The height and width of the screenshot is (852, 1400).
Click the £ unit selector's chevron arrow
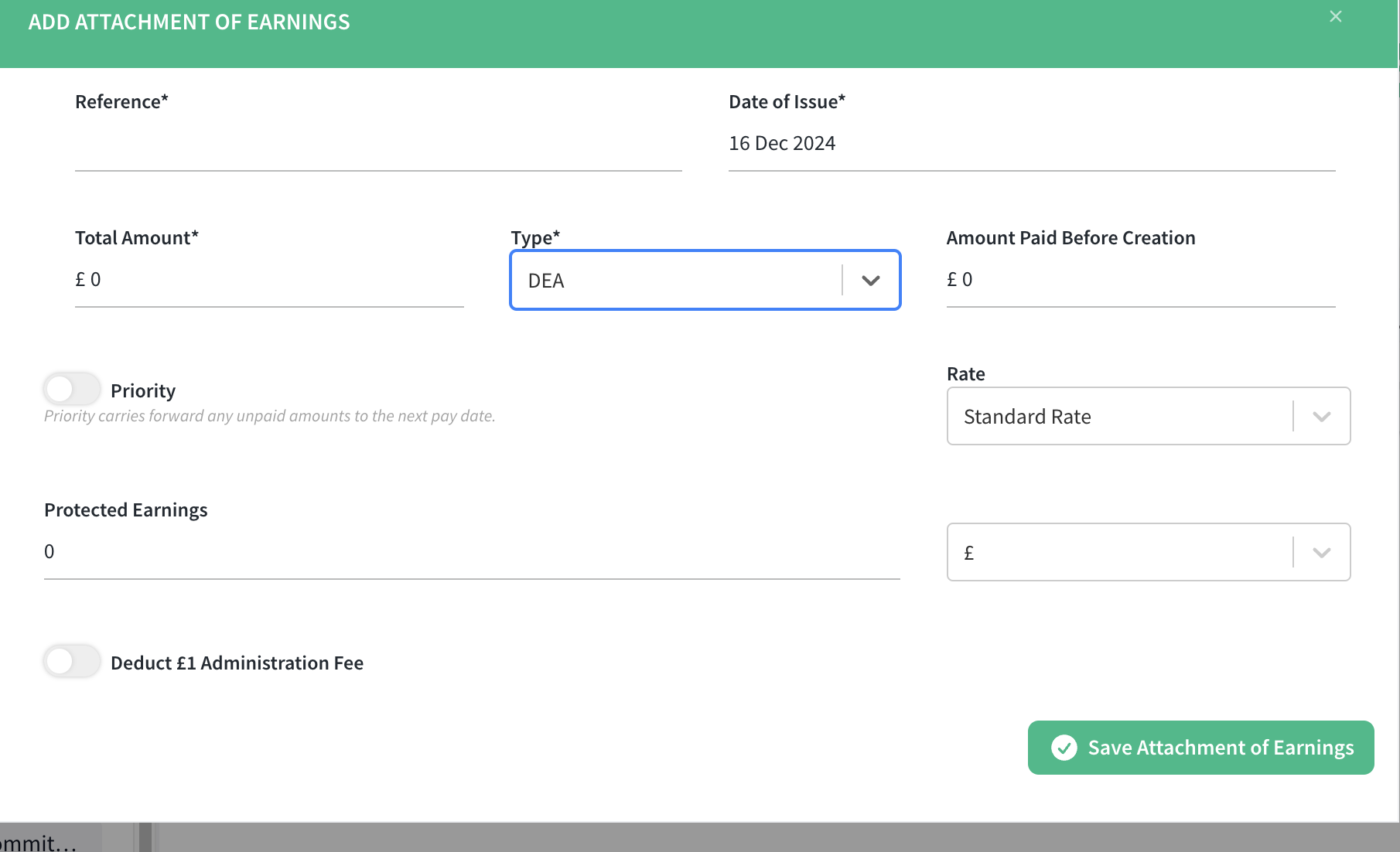click(1321, 553)
